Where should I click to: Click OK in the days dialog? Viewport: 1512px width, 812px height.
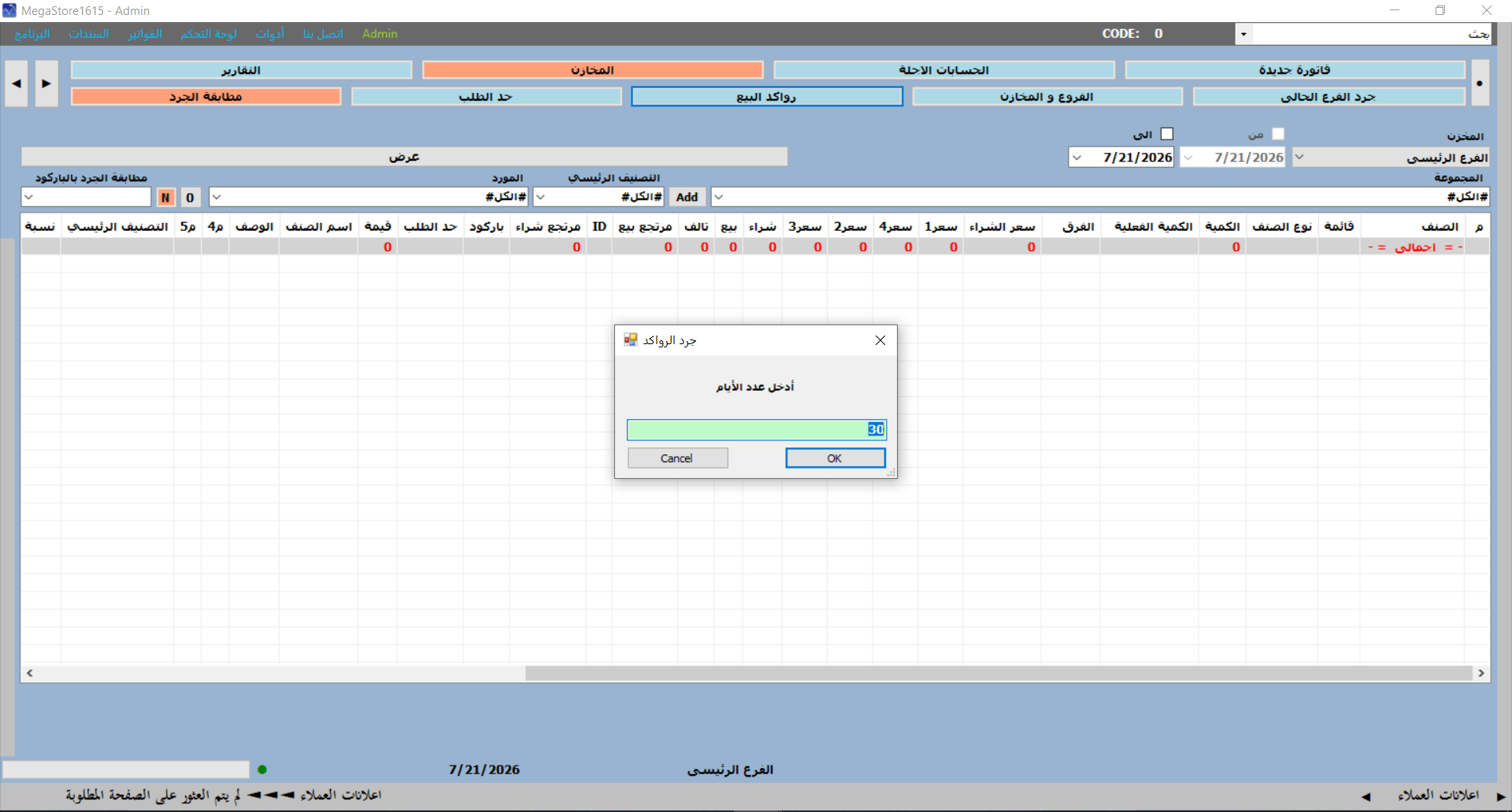(x=835, y=458)
